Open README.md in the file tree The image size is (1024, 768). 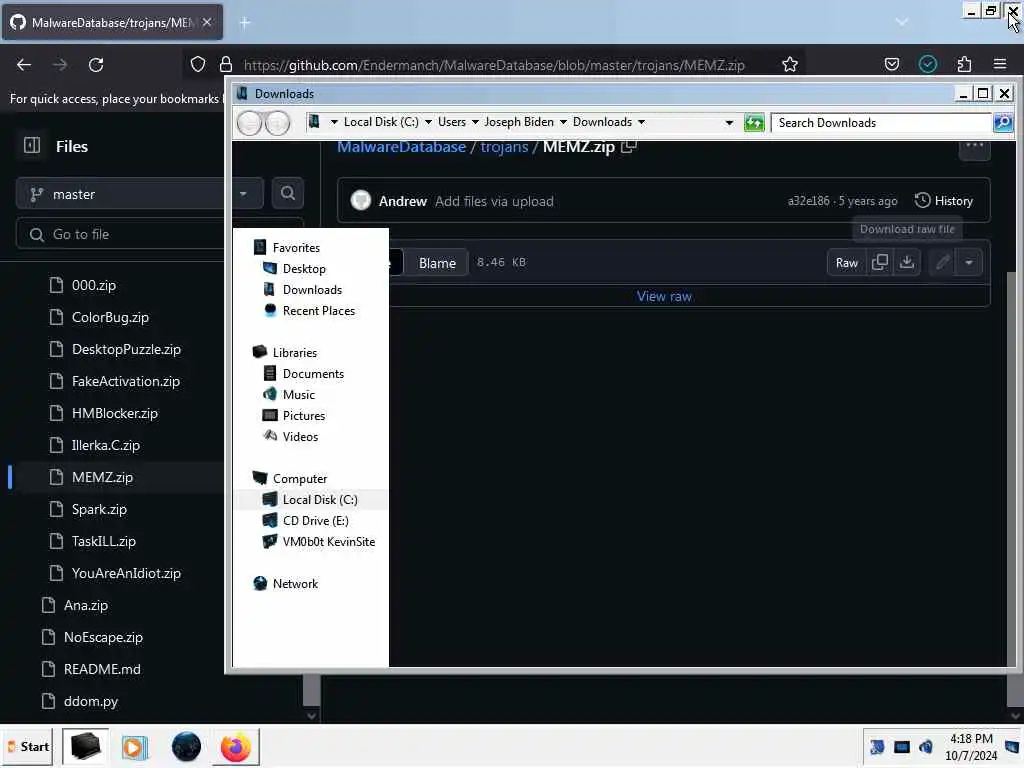point(102,669)
